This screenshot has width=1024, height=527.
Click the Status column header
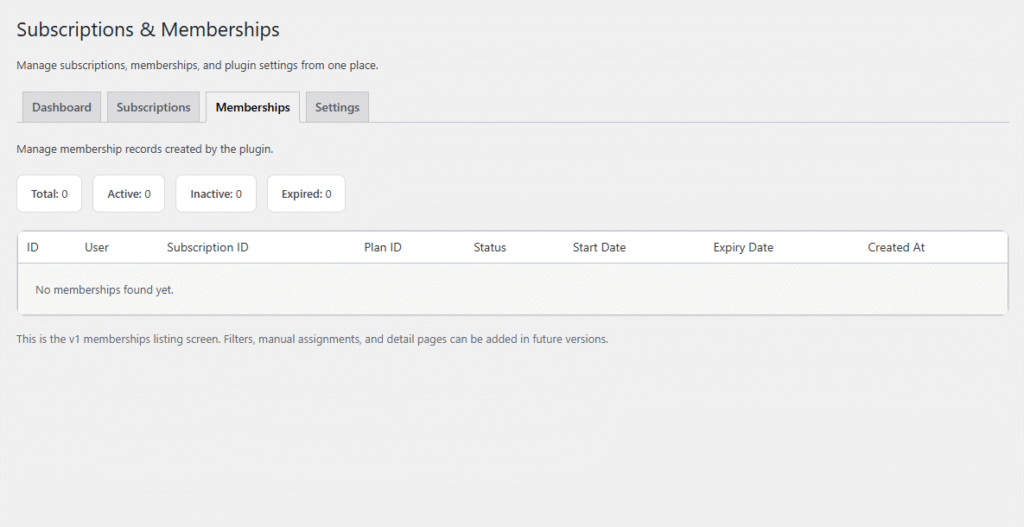(490, 247)
